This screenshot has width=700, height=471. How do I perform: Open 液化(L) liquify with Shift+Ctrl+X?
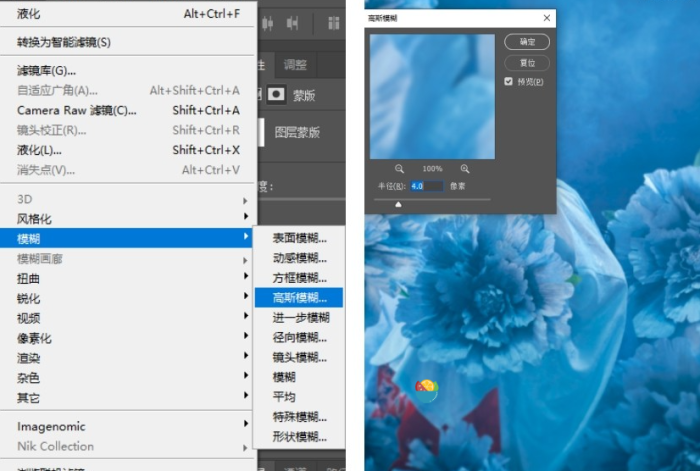(126, 150)
